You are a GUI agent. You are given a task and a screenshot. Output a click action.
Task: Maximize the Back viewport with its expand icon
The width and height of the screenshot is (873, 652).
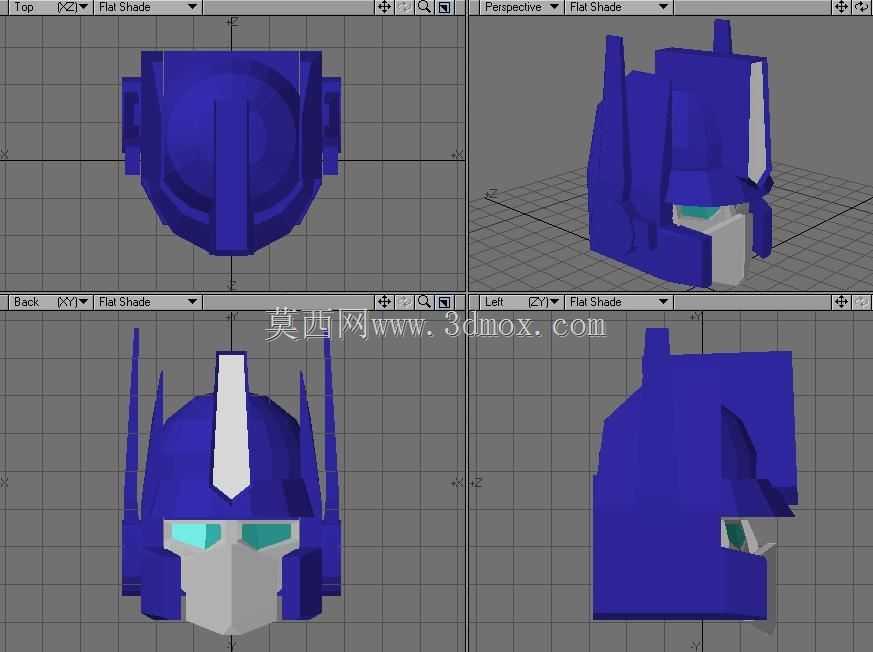(444, 302)
